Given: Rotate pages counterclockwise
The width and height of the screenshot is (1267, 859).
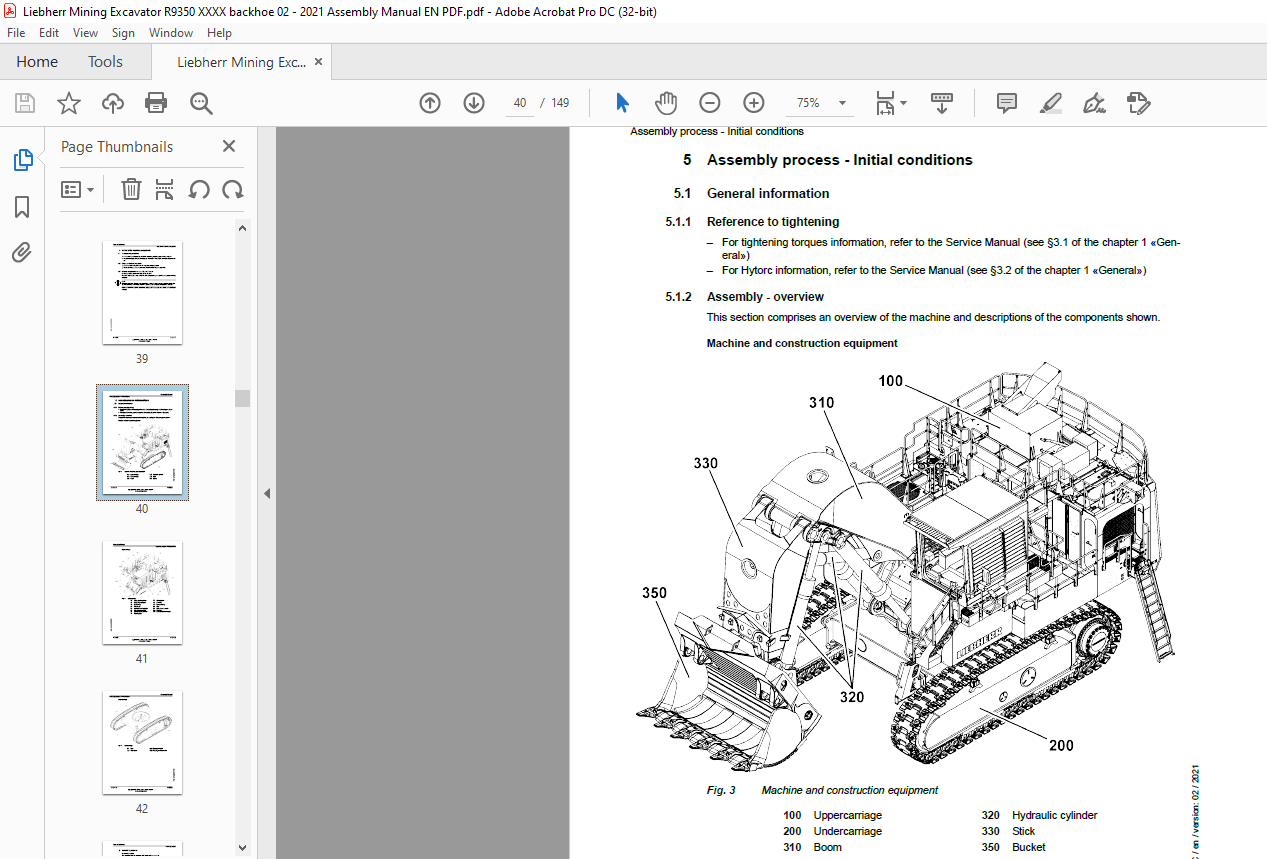Looking at the screenshot, I should coord(199,190).
